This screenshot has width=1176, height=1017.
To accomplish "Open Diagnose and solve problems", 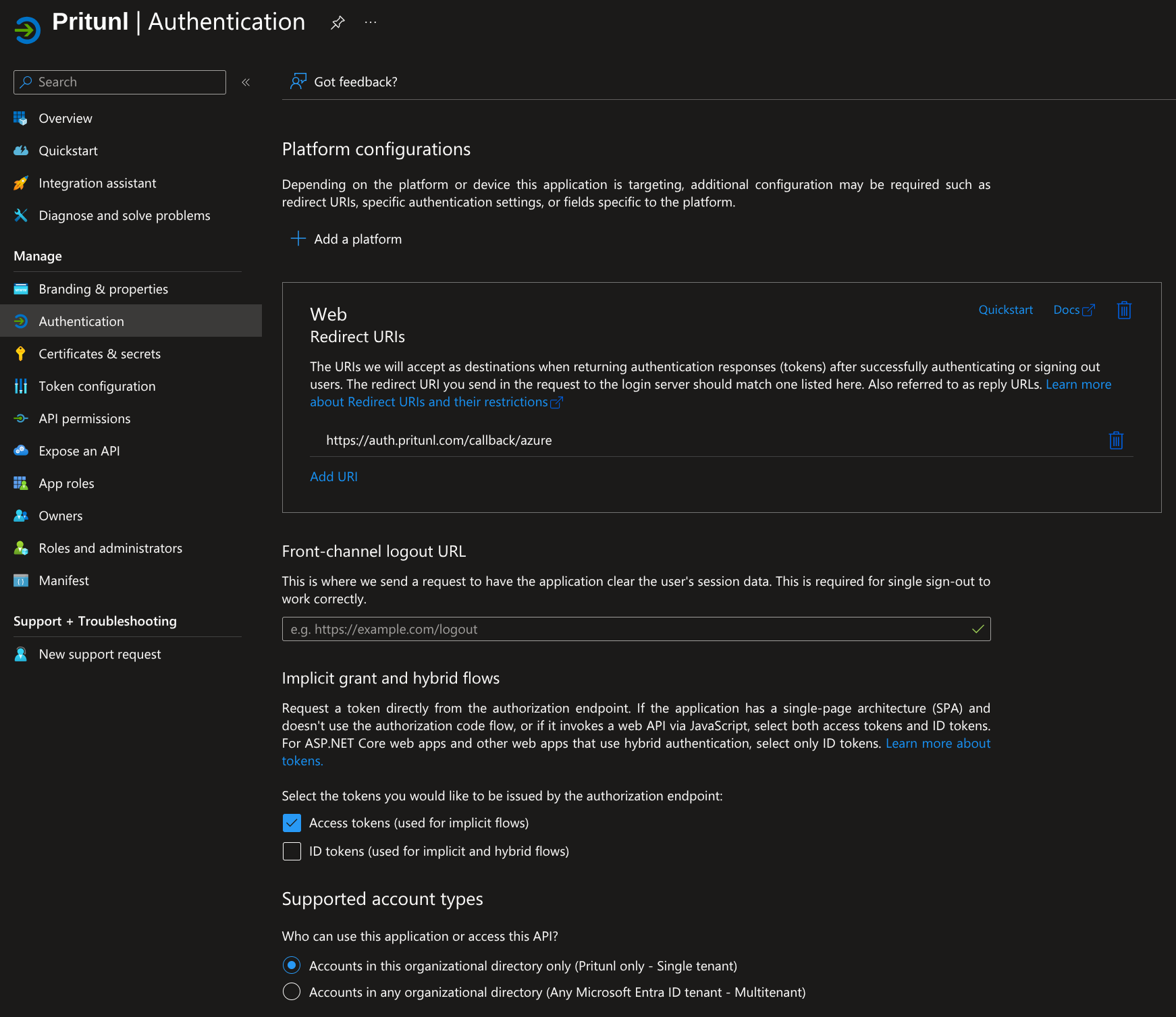I will coord(124,215).
